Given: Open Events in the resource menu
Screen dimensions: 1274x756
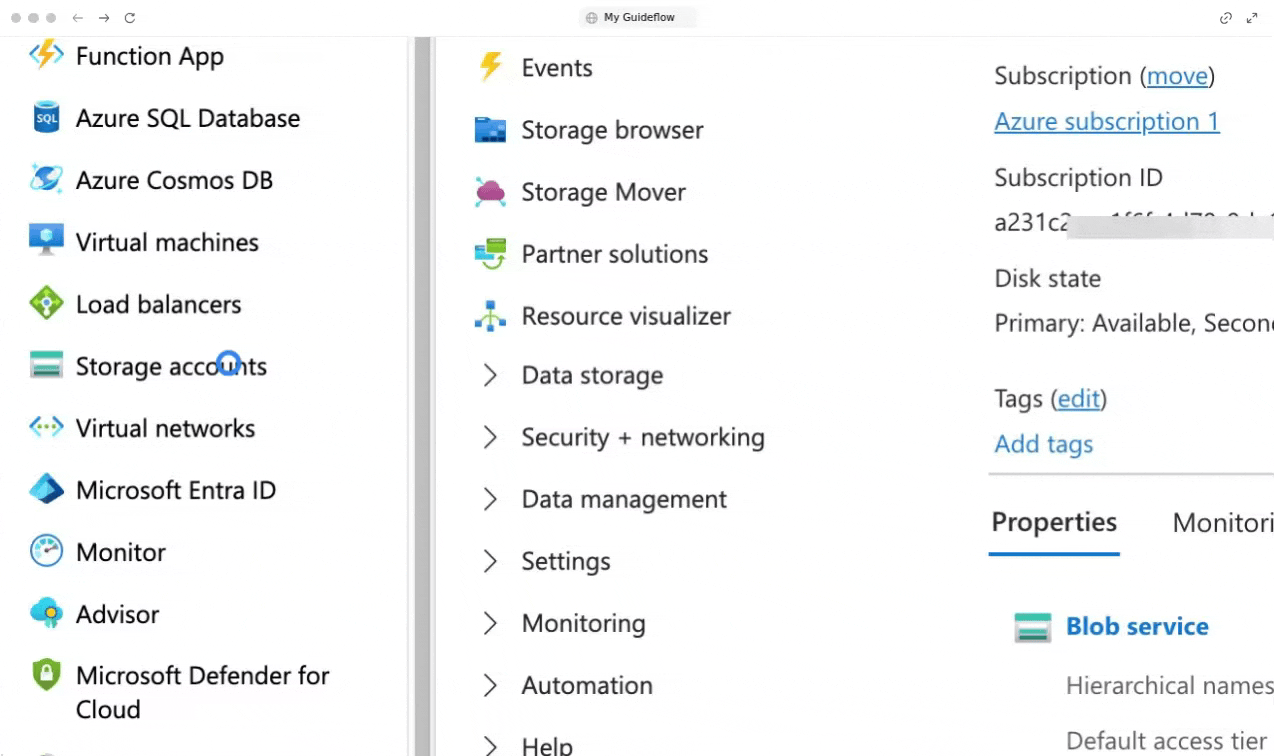Looking at the screenshot, I should 557,68.
